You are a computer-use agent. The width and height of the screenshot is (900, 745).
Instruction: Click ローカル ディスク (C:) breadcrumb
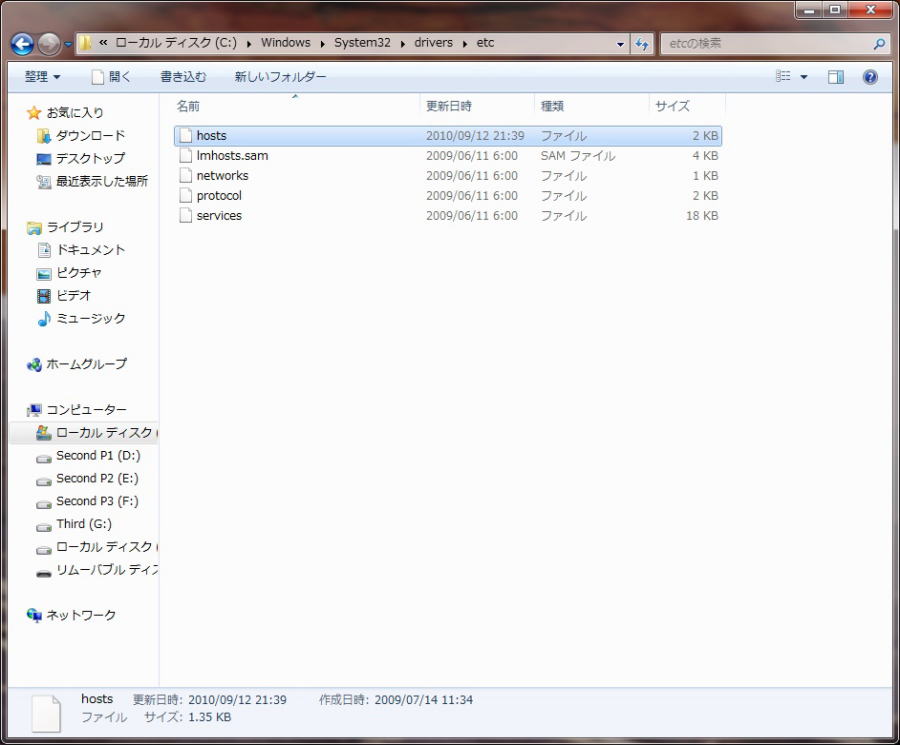pyautogui.click(x=176, y=43)
